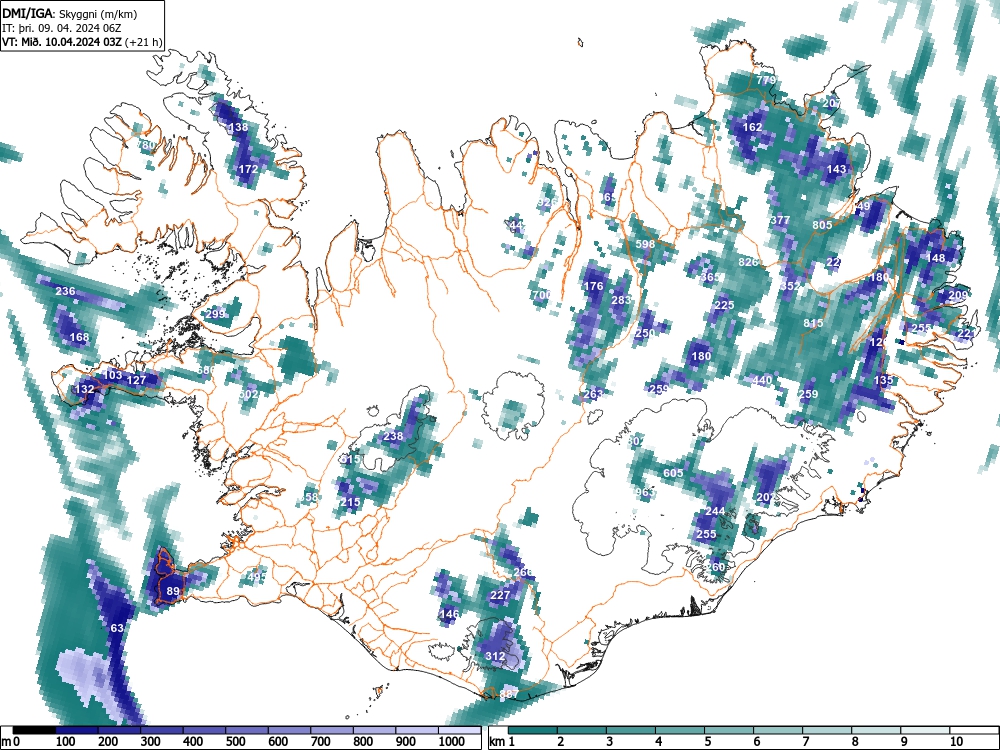1000x750 pixels.
Task: Click the 'km 1' label of the kilometer legend
Action: coord(502,742)
